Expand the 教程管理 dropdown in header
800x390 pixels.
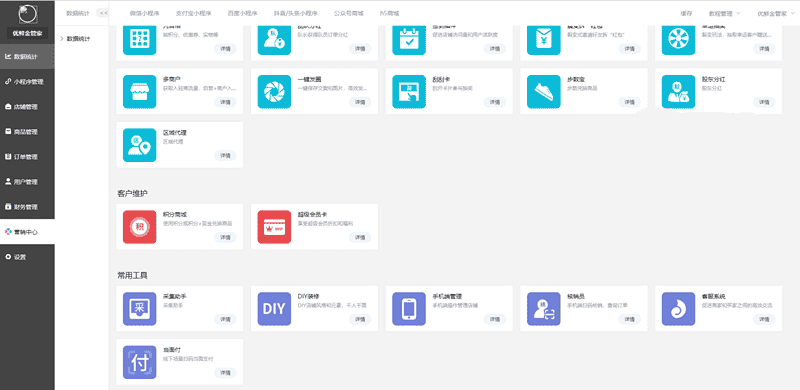click(725, 14)
